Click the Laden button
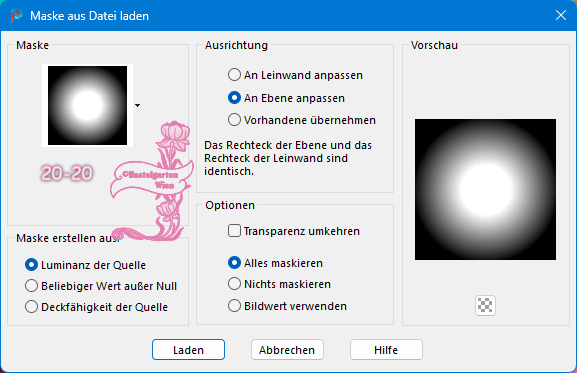The image size is (577, 373). coord(188,349)
